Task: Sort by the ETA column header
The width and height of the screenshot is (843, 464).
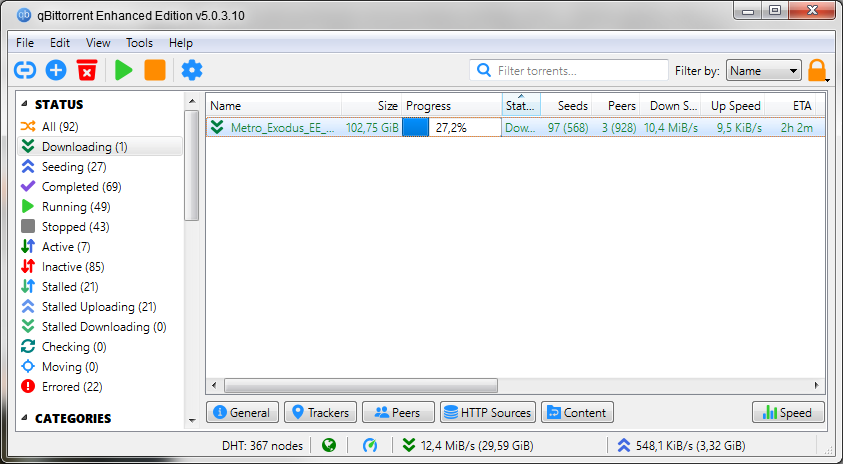Action: 790,105
